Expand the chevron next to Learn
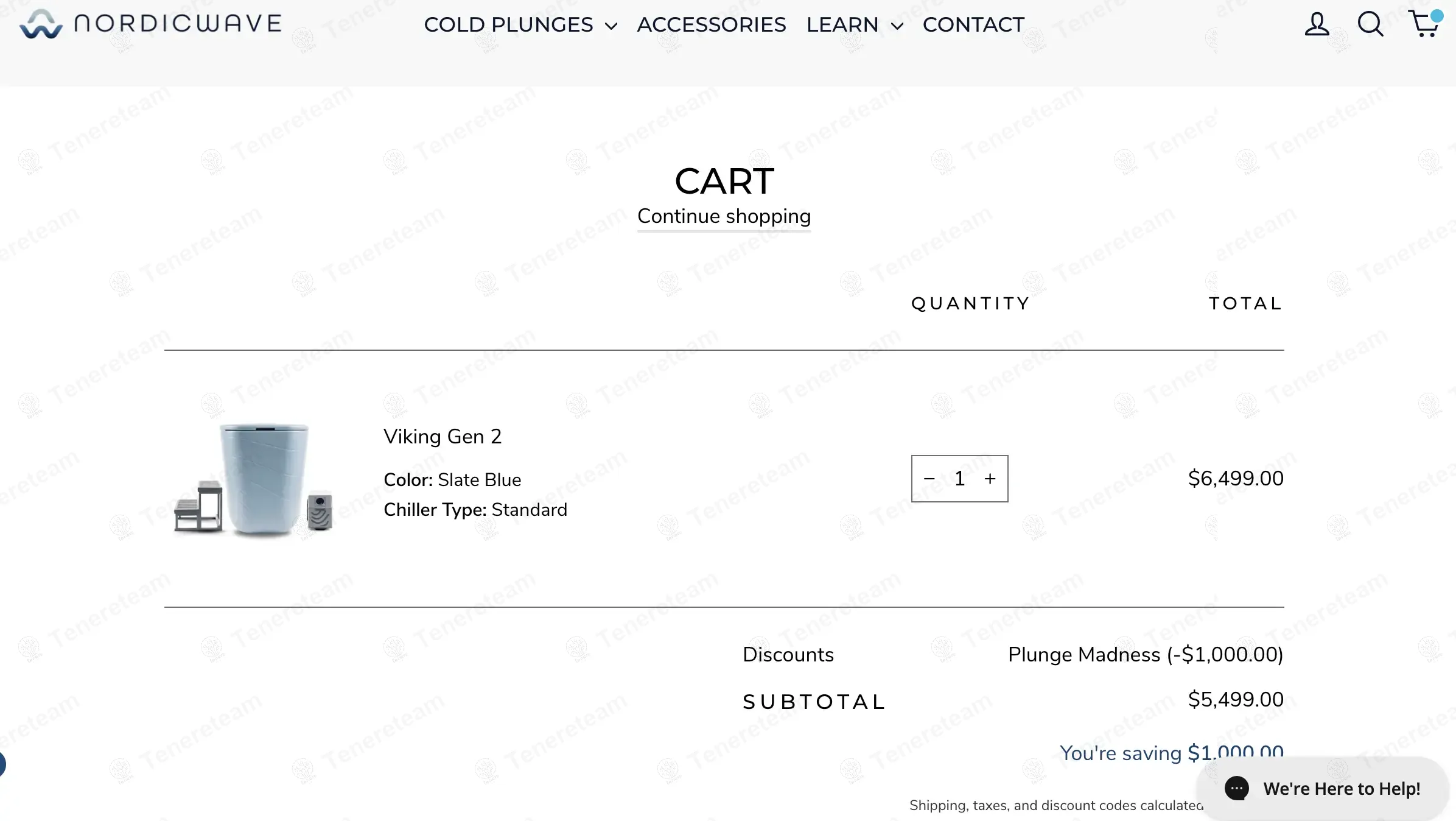 click(x=897, y=26)
